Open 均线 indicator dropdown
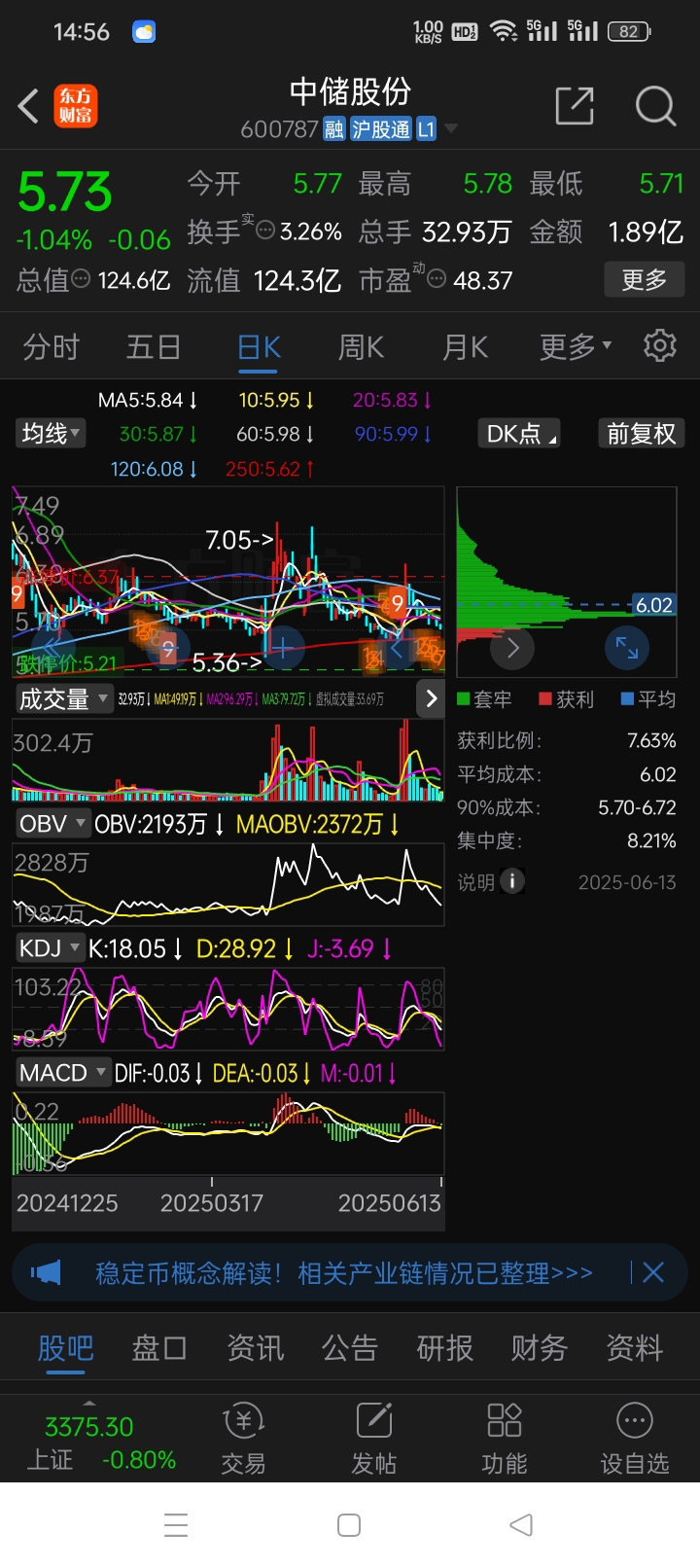The image size is (700, 1568). (51, 433)
